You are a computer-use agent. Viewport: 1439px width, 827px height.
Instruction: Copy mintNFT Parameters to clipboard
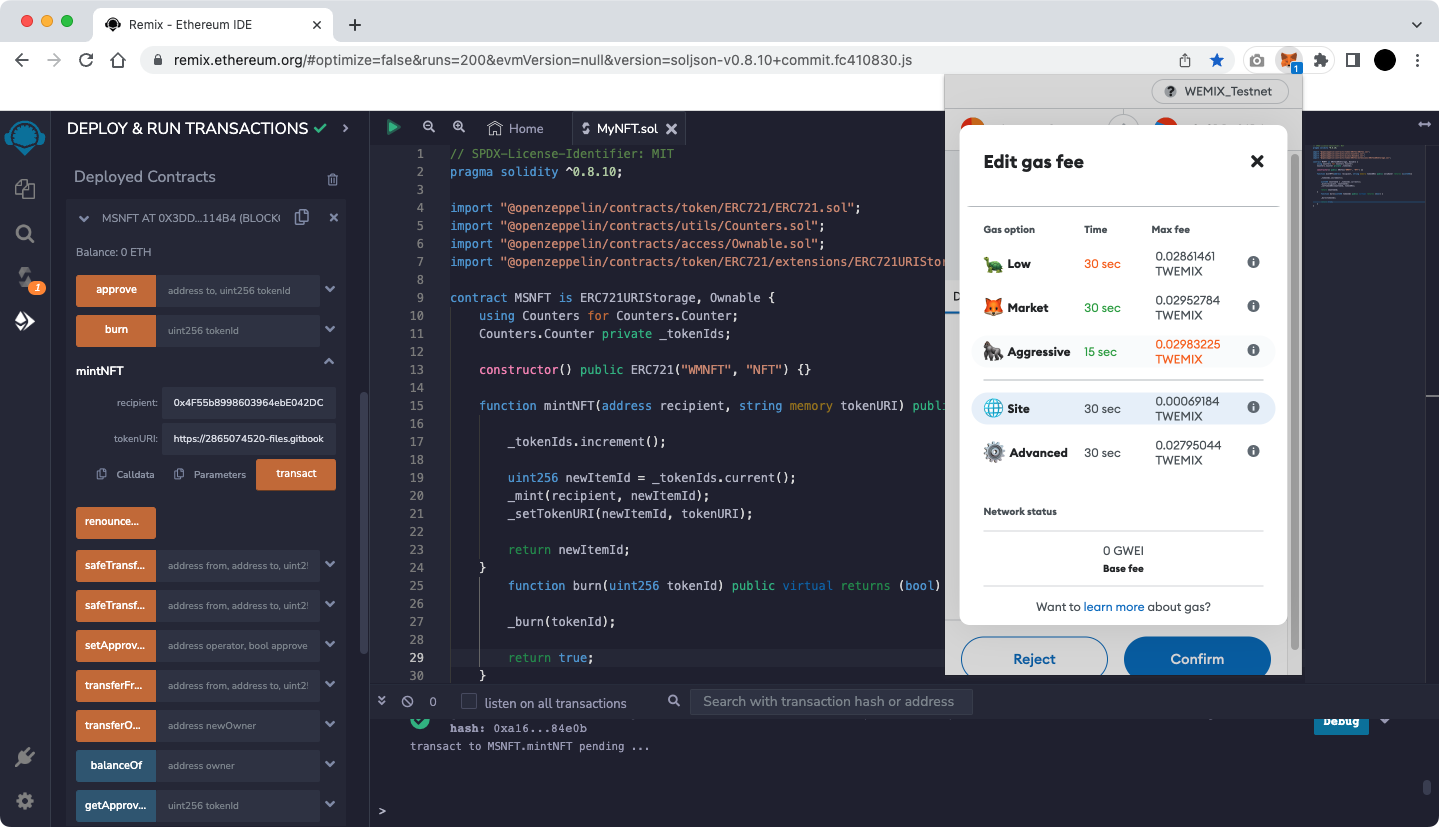tap(179, 474)
